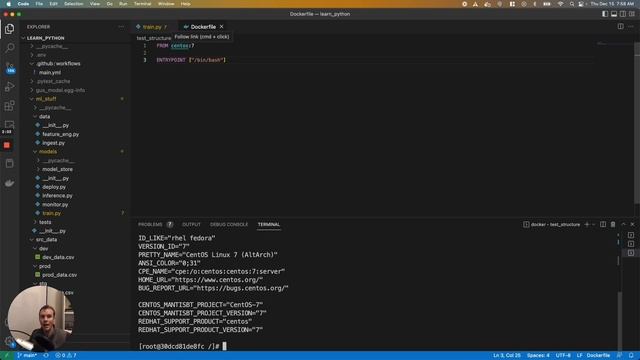The image size is (640, 360).
Task: Follow the centos link in editor
Action: pyautogui.click(x=180, y=46)
